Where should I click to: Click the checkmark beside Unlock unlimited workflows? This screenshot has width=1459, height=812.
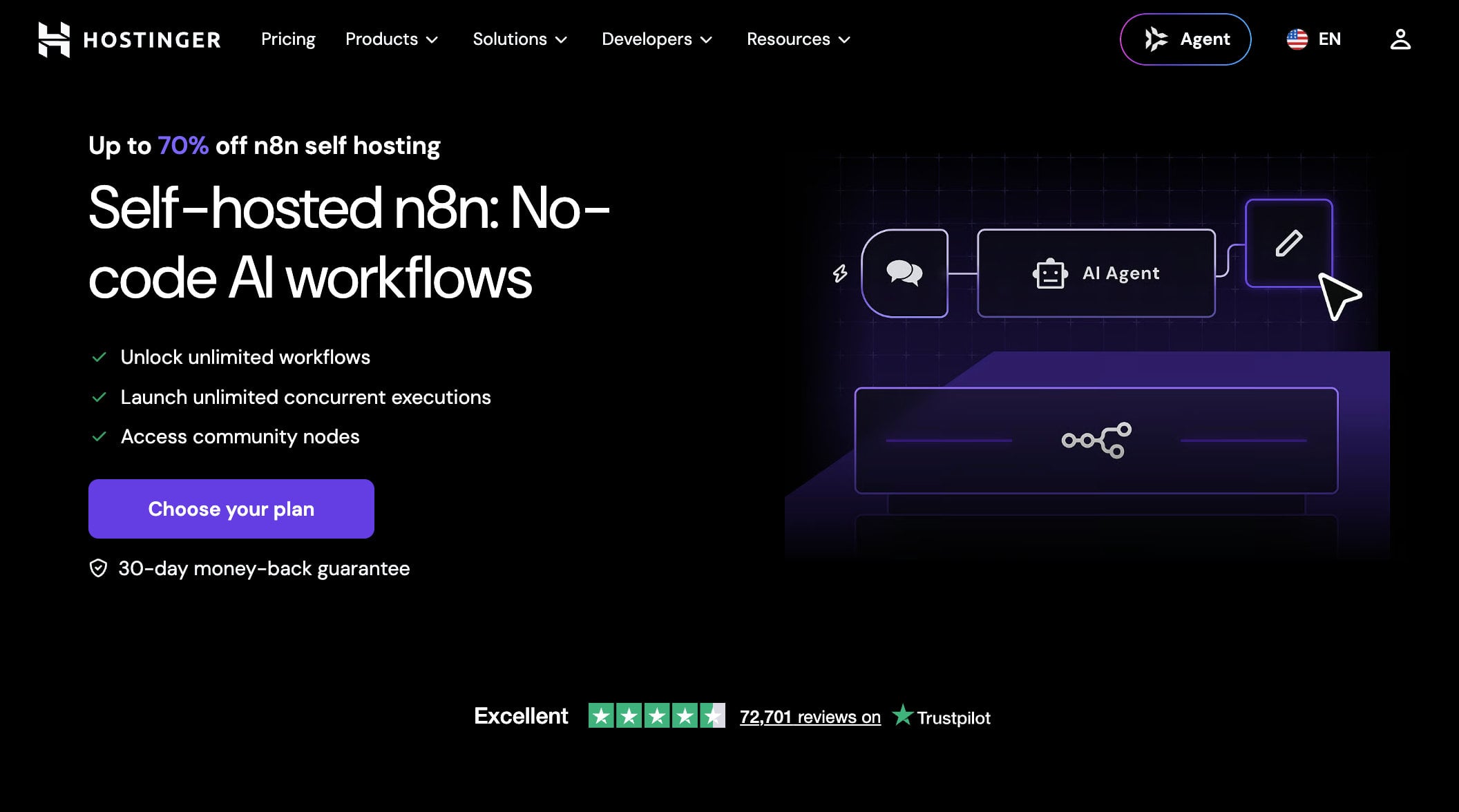point(99,357)
